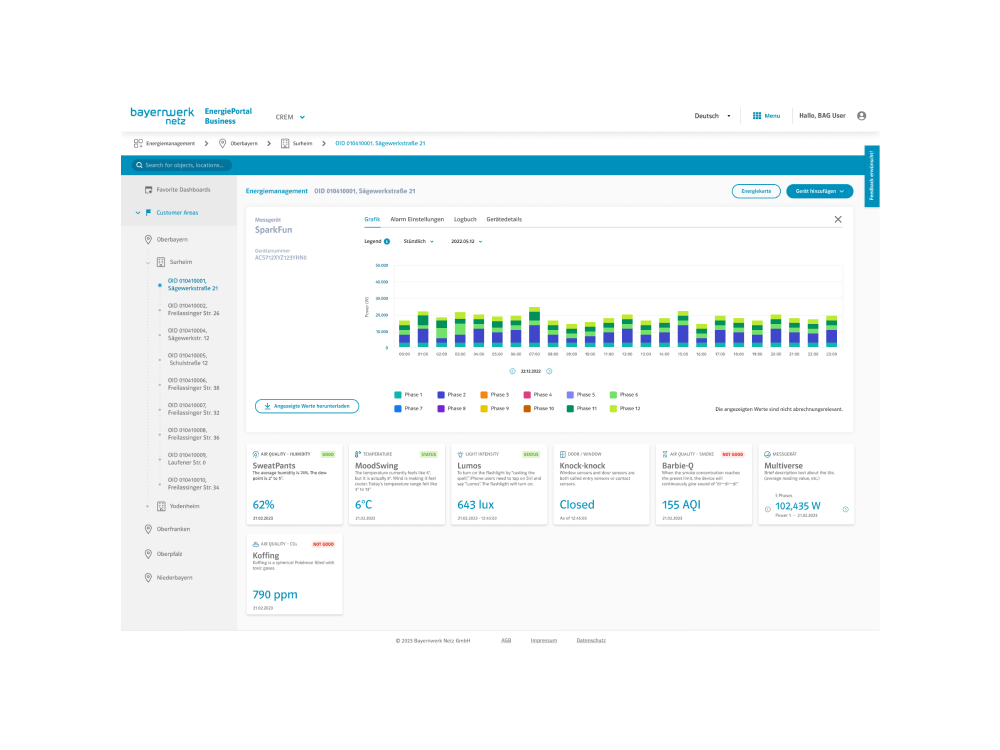Go to previous date in chart
1000x750 pixels.
512,370
